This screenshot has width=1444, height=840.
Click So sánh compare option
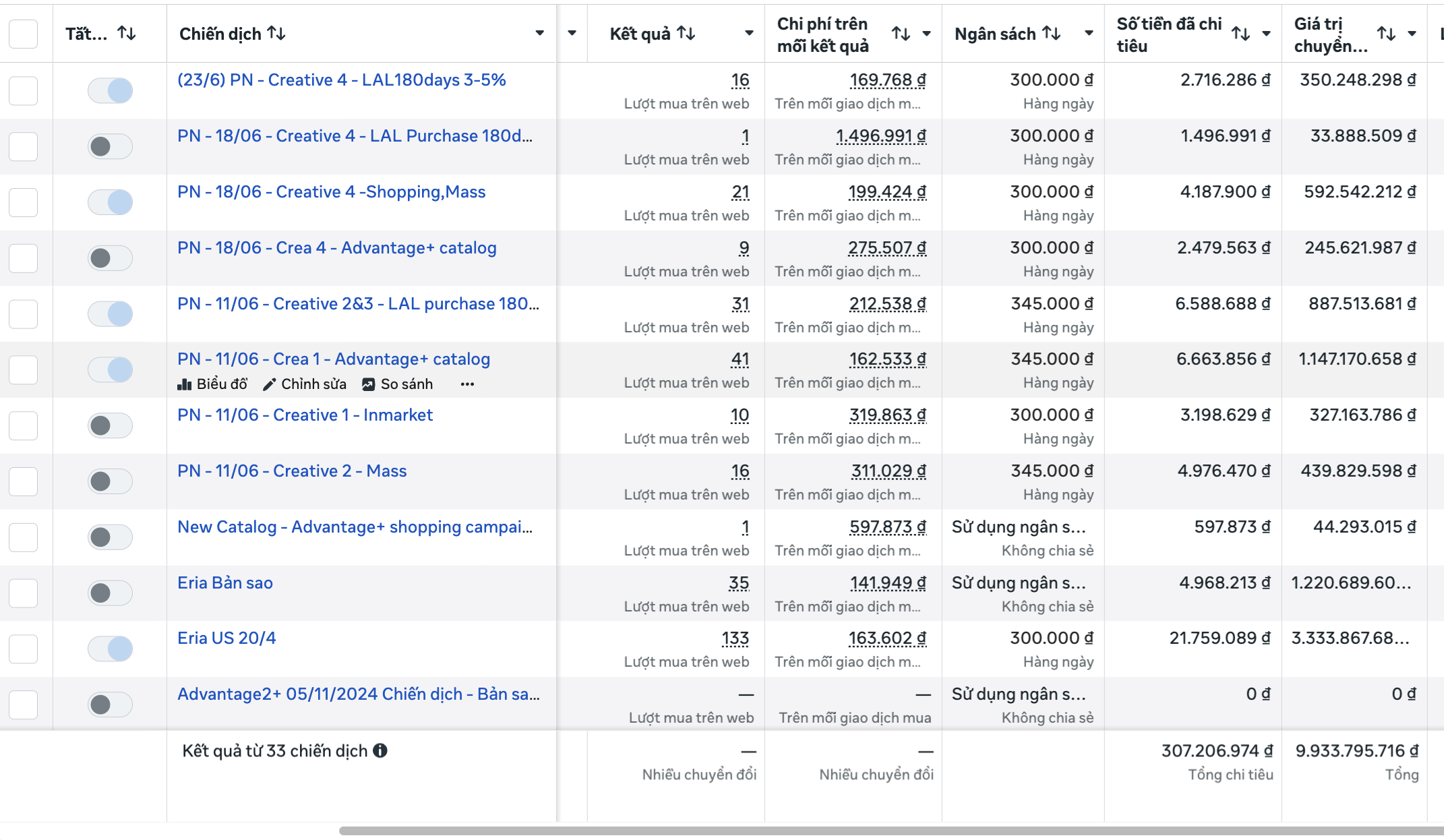point(398,384)
